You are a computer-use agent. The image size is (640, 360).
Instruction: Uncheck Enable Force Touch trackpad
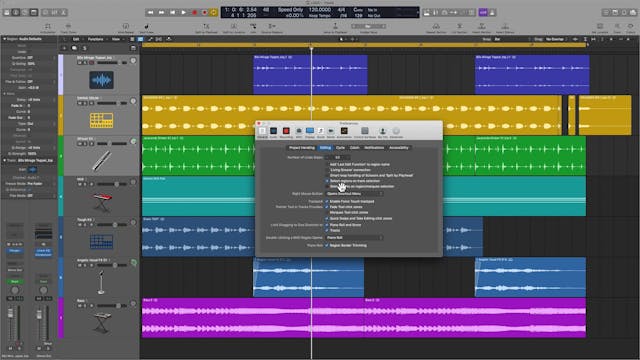pos(327,202)
